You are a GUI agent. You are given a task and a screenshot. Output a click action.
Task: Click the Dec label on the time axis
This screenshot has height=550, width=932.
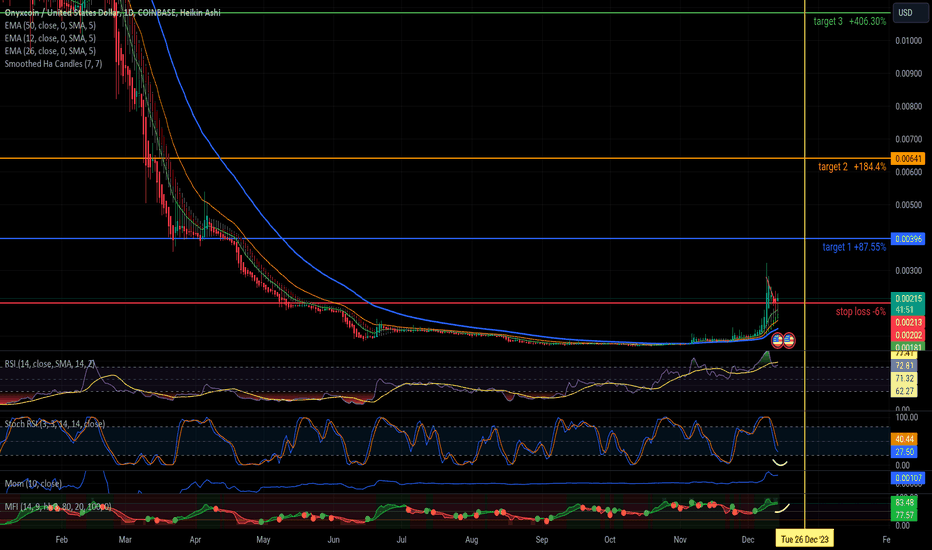[x=748, y=539]
